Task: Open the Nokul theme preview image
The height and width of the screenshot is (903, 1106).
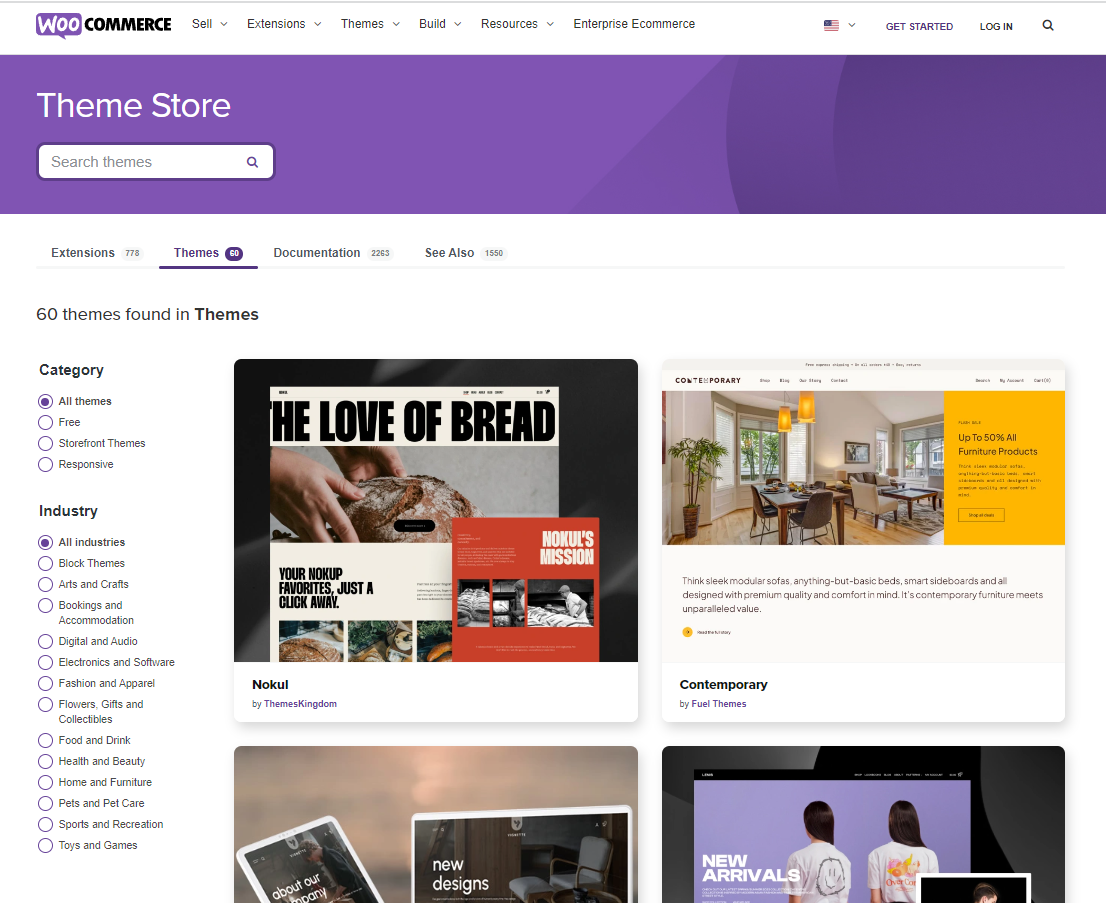Action: pos(436,511)
